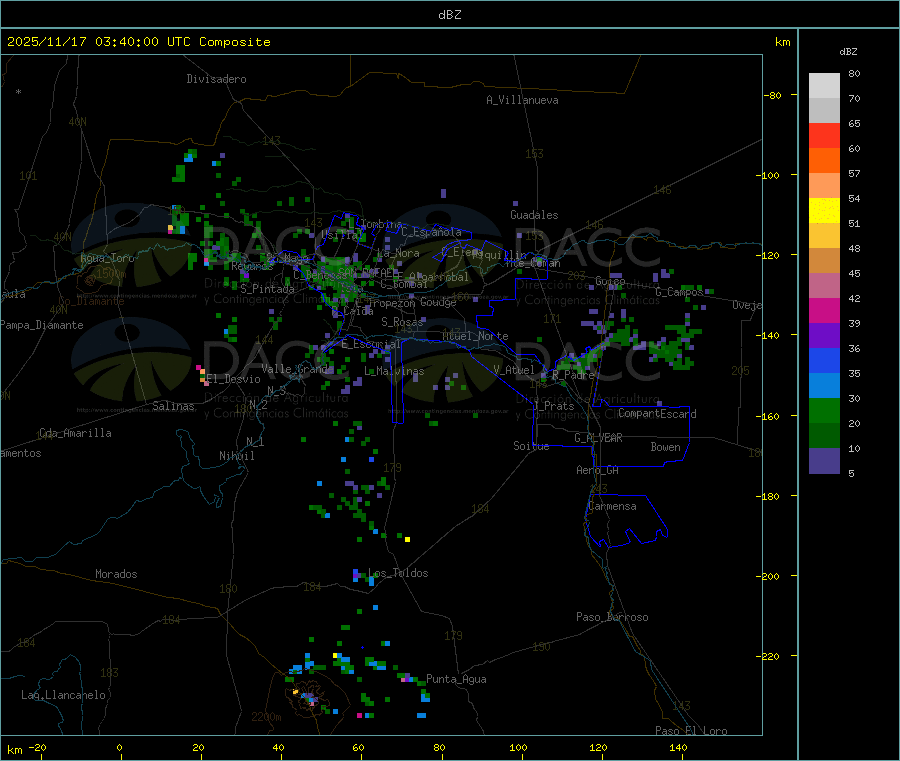900x761 pixels.
Task: Click the Pampa_Diamante place label
Action: [x=42, y=325]
